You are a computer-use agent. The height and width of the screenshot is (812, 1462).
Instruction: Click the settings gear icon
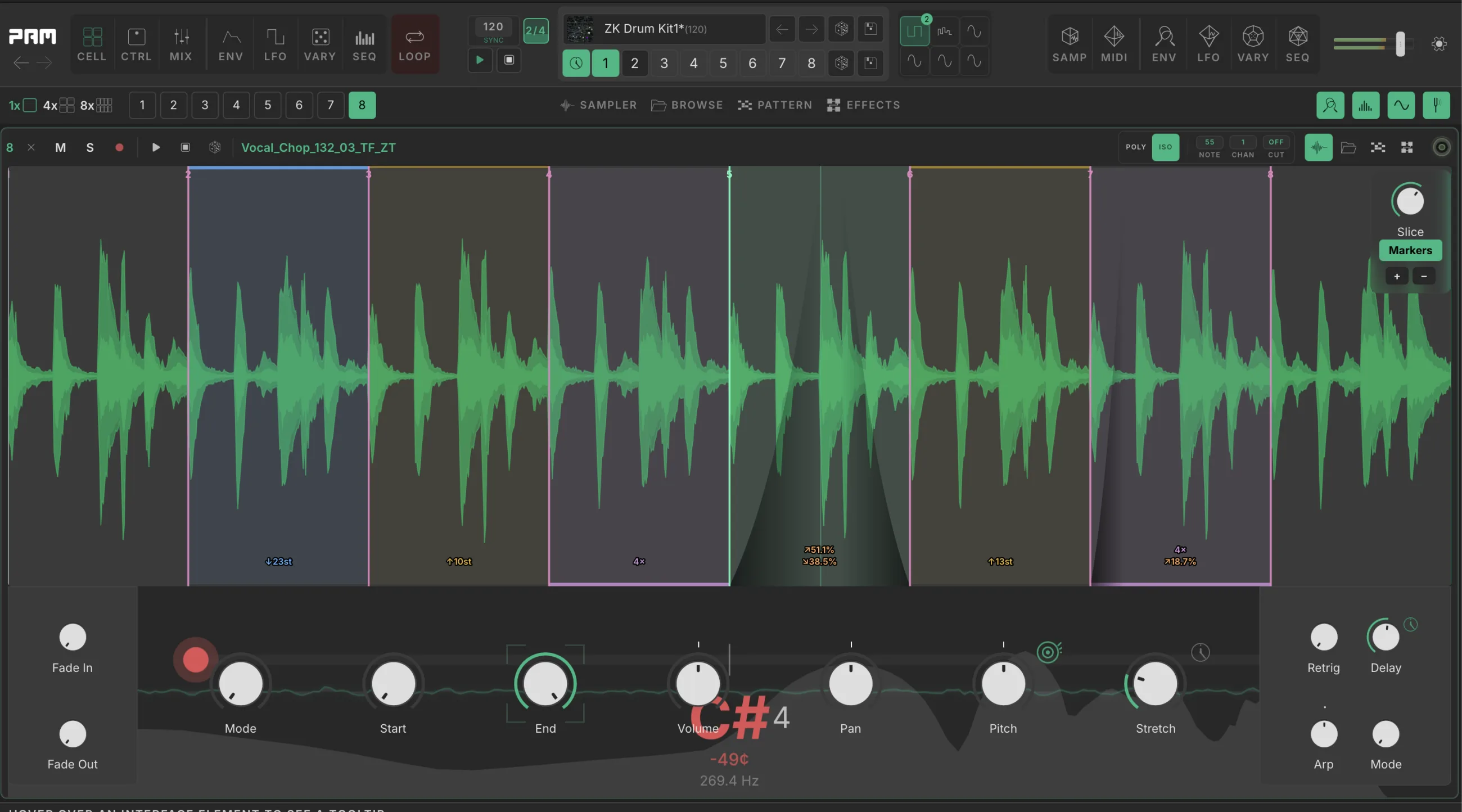pyautogui.click(x=1439, y=44)
